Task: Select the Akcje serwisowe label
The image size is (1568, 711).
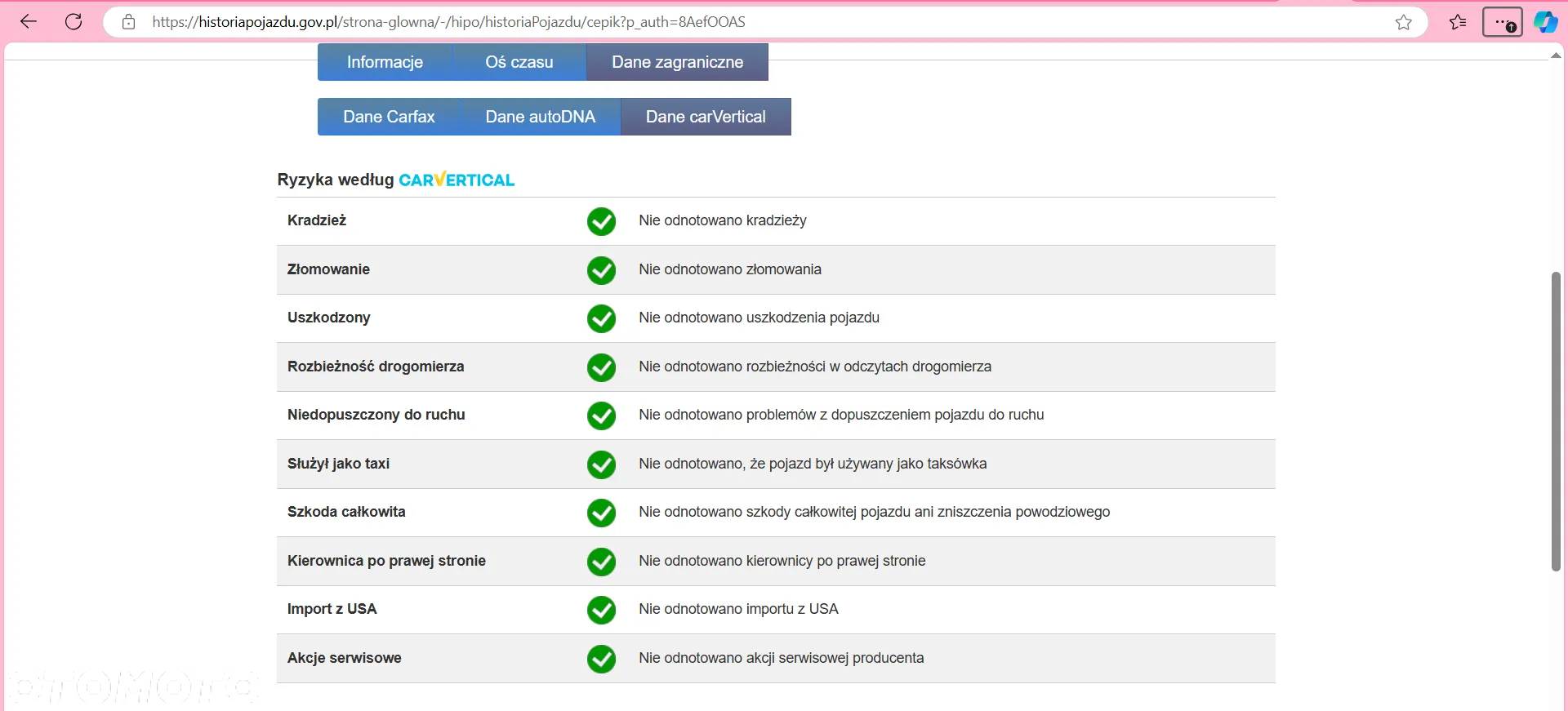Action: coord(345,658)
